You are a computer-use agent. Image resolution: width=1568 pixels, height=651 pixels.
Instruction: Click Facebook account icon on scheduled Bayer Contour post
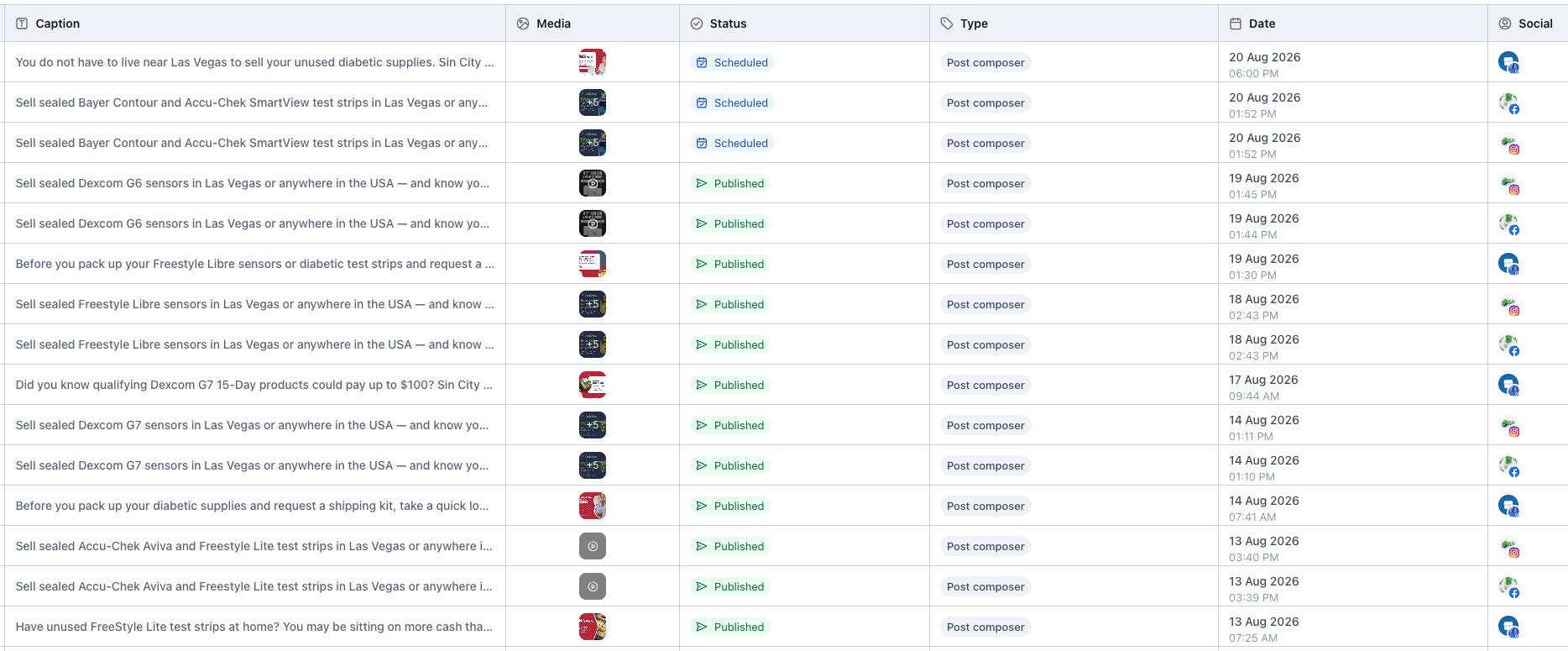[1508, 102]
